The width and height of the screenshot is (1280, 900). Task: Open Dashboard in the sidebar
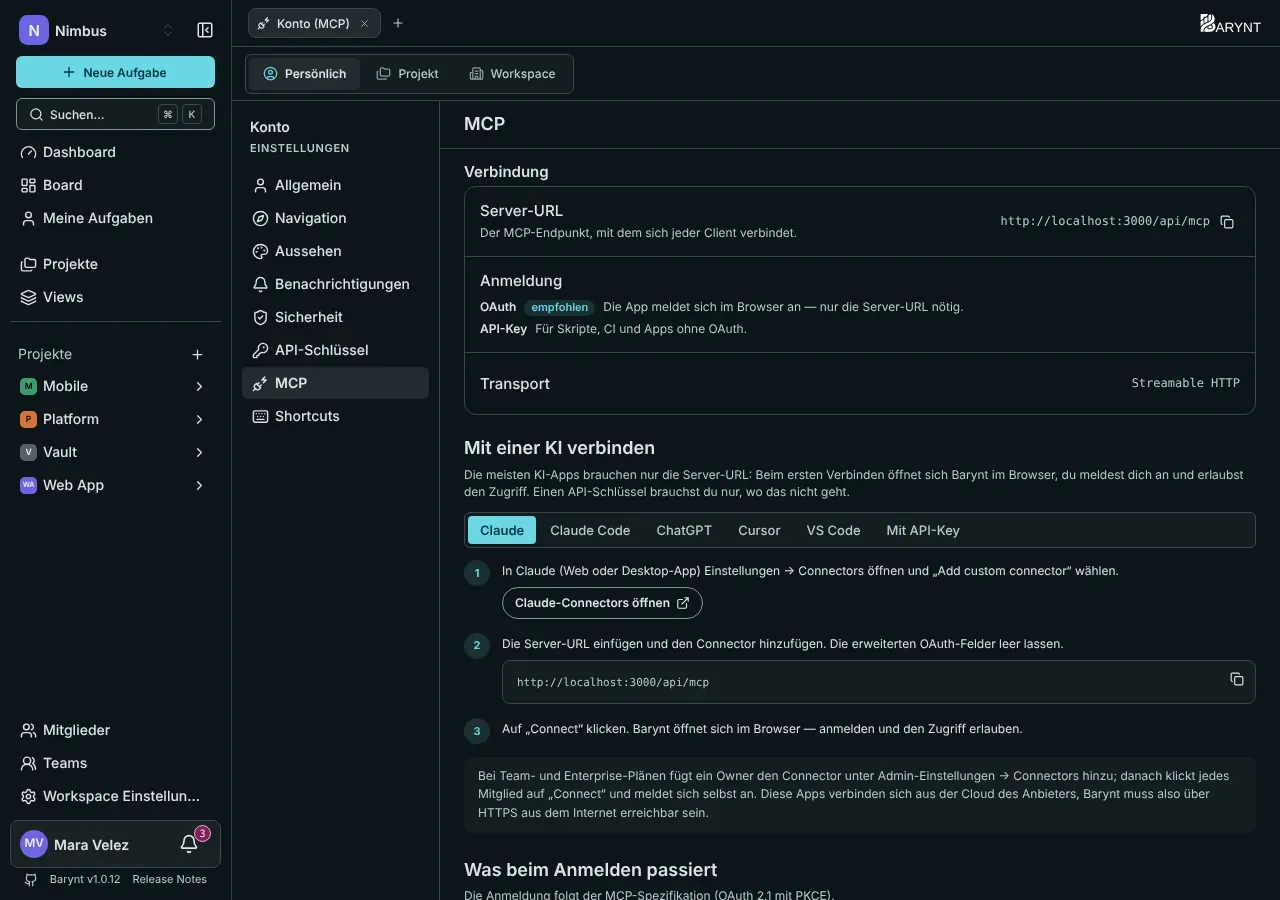coord(115,152)
